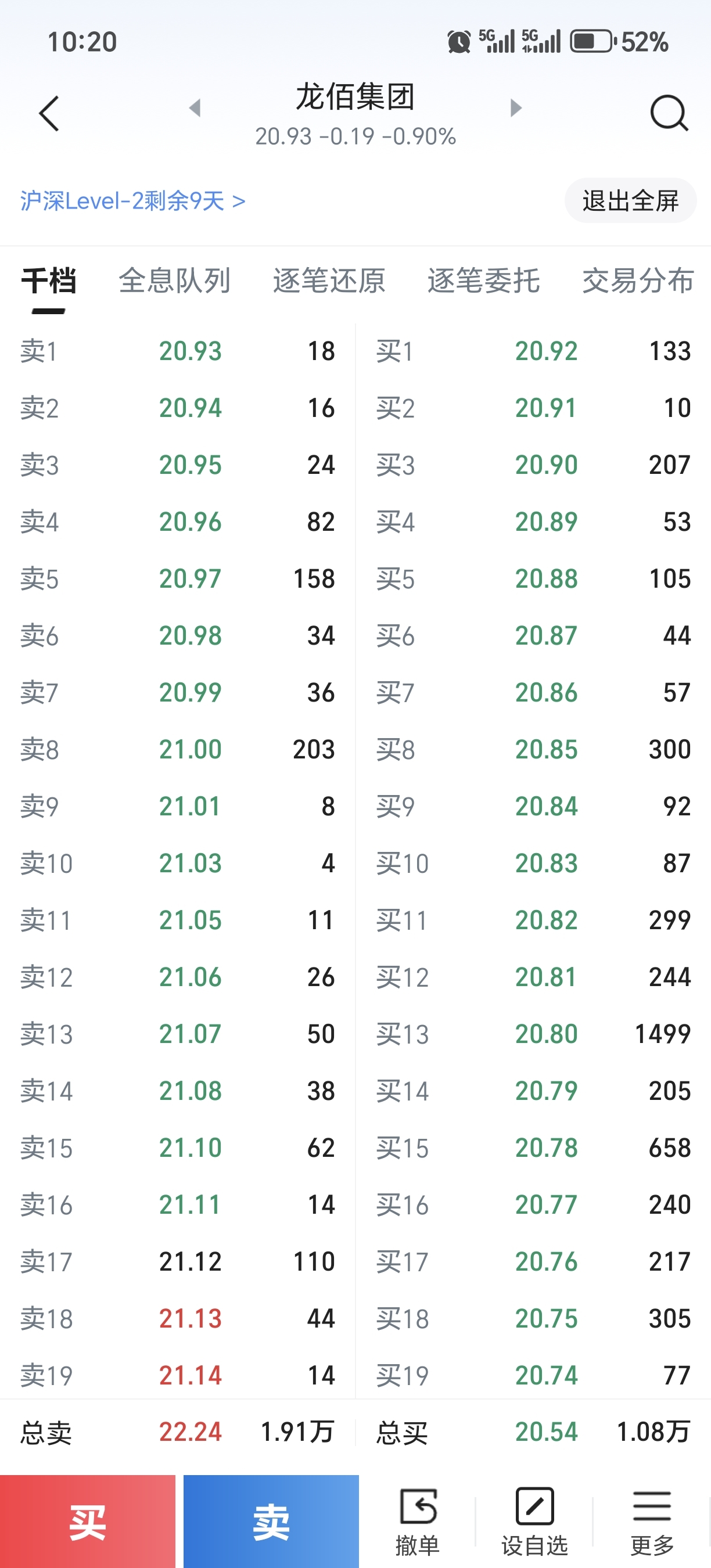Viewport: 711px width, 1568px height.
Task: Tap the battery status indicator
Action: (591, 41)
